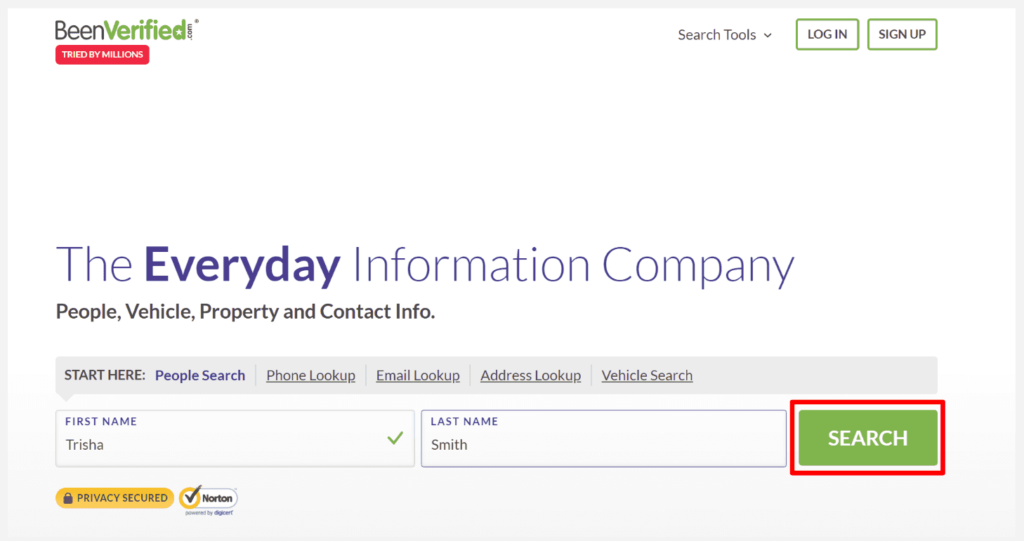Click the People, Vehicle, Property subtitle text
The width and height of the screenshot is (1024, 541).
point(246,312)
